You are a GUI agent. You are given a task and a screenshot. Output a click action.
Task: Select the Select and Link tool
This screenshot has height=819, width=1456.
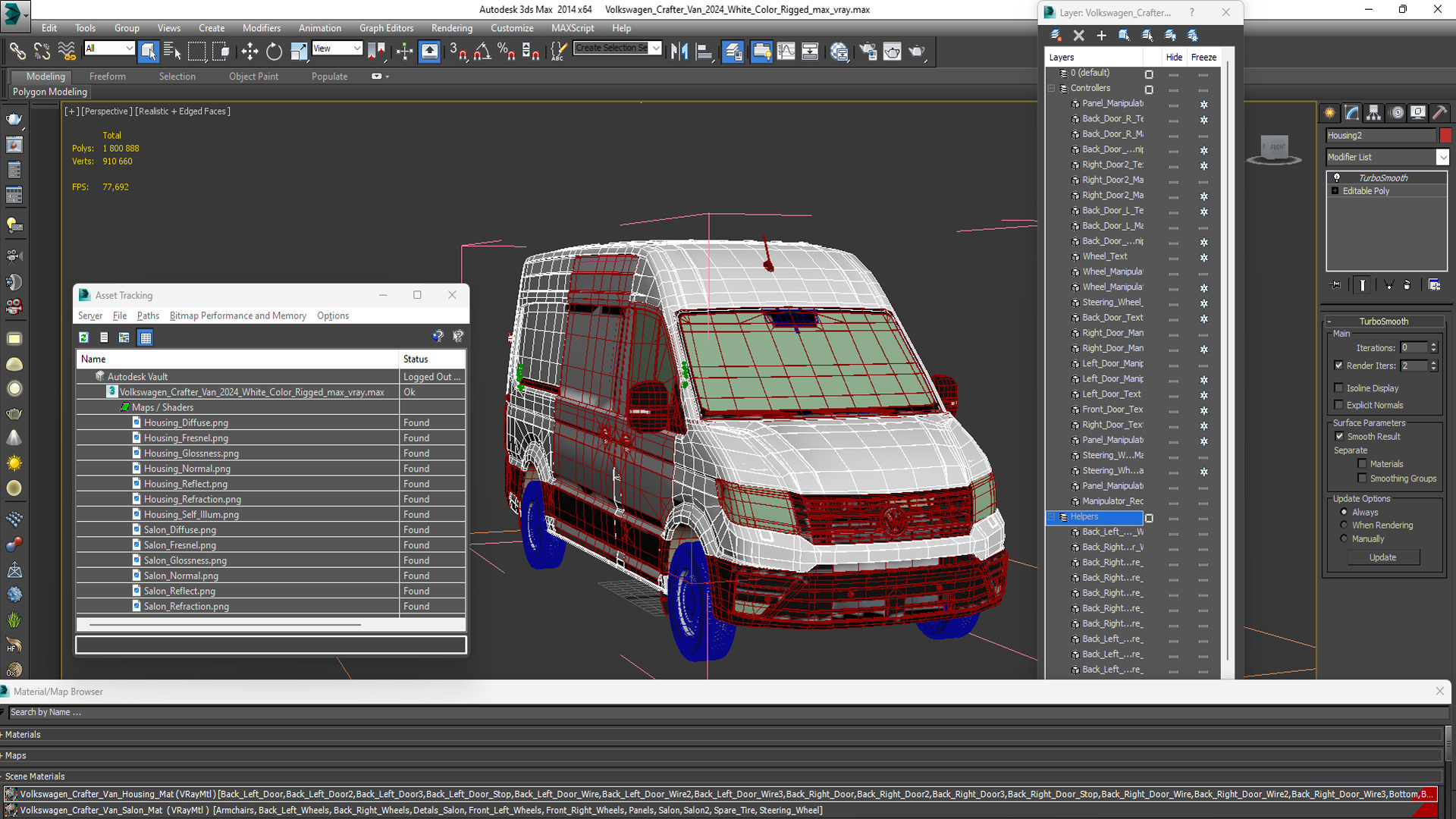17,52
